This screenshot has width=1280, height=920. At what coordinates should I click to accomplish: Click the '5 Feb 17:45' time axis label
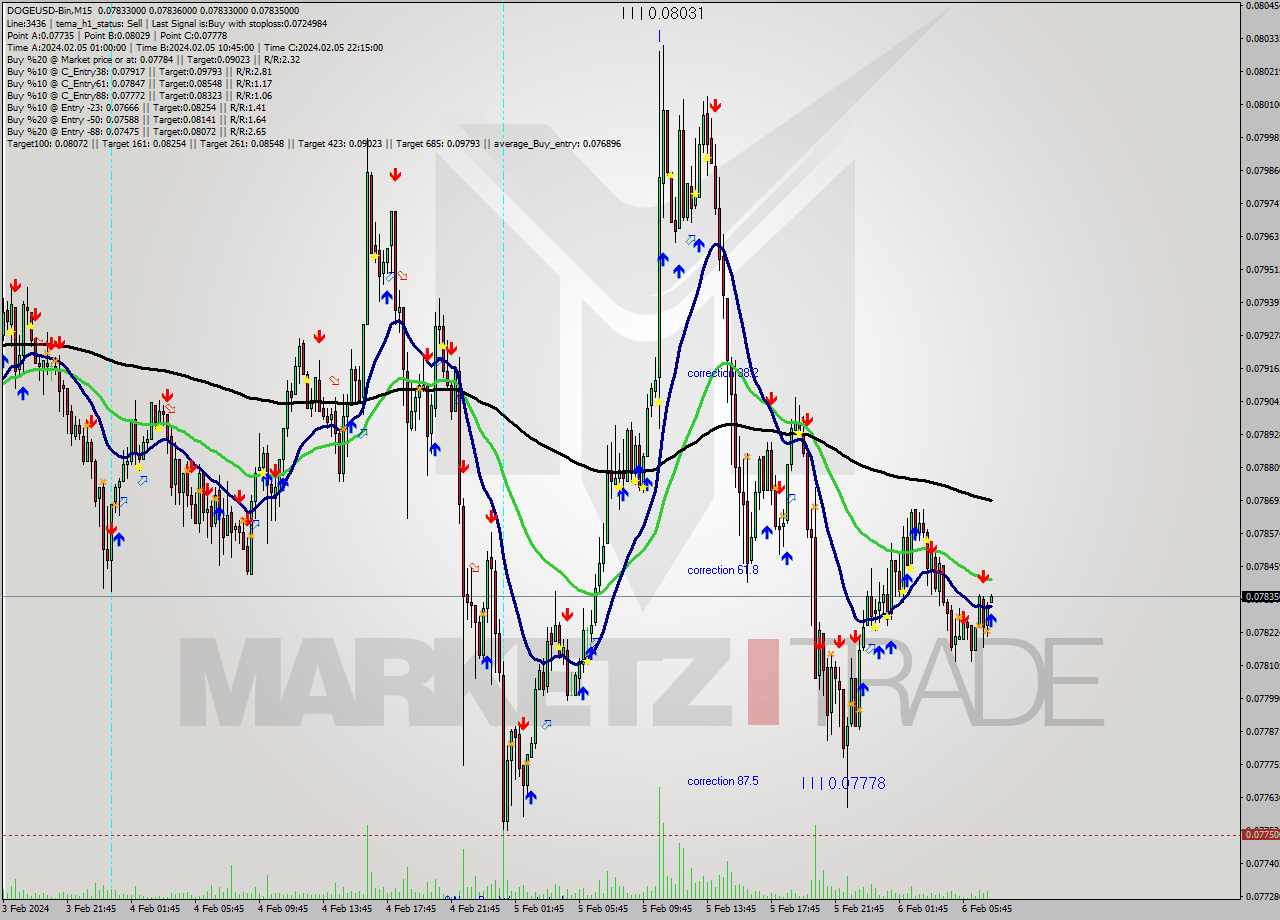click(795, 909)
